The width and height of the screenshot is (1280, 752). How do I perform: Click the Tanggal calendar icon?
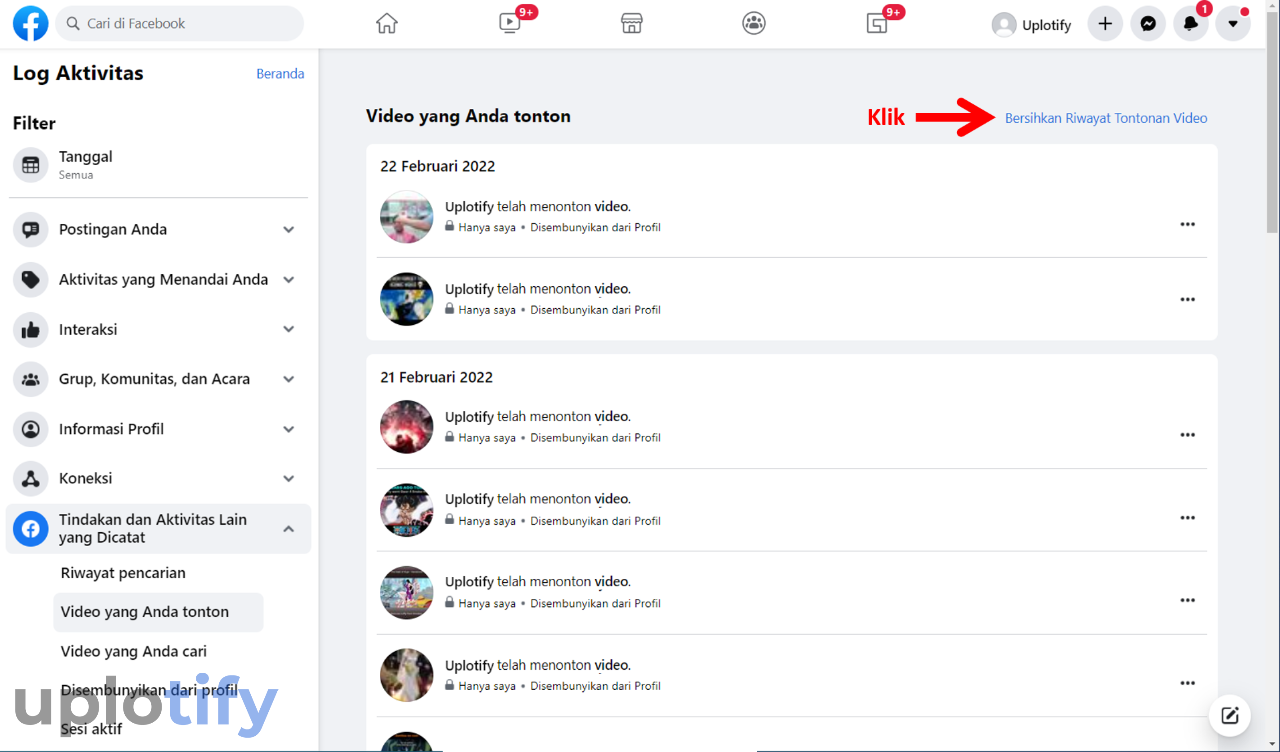click(x=31, y=165)
